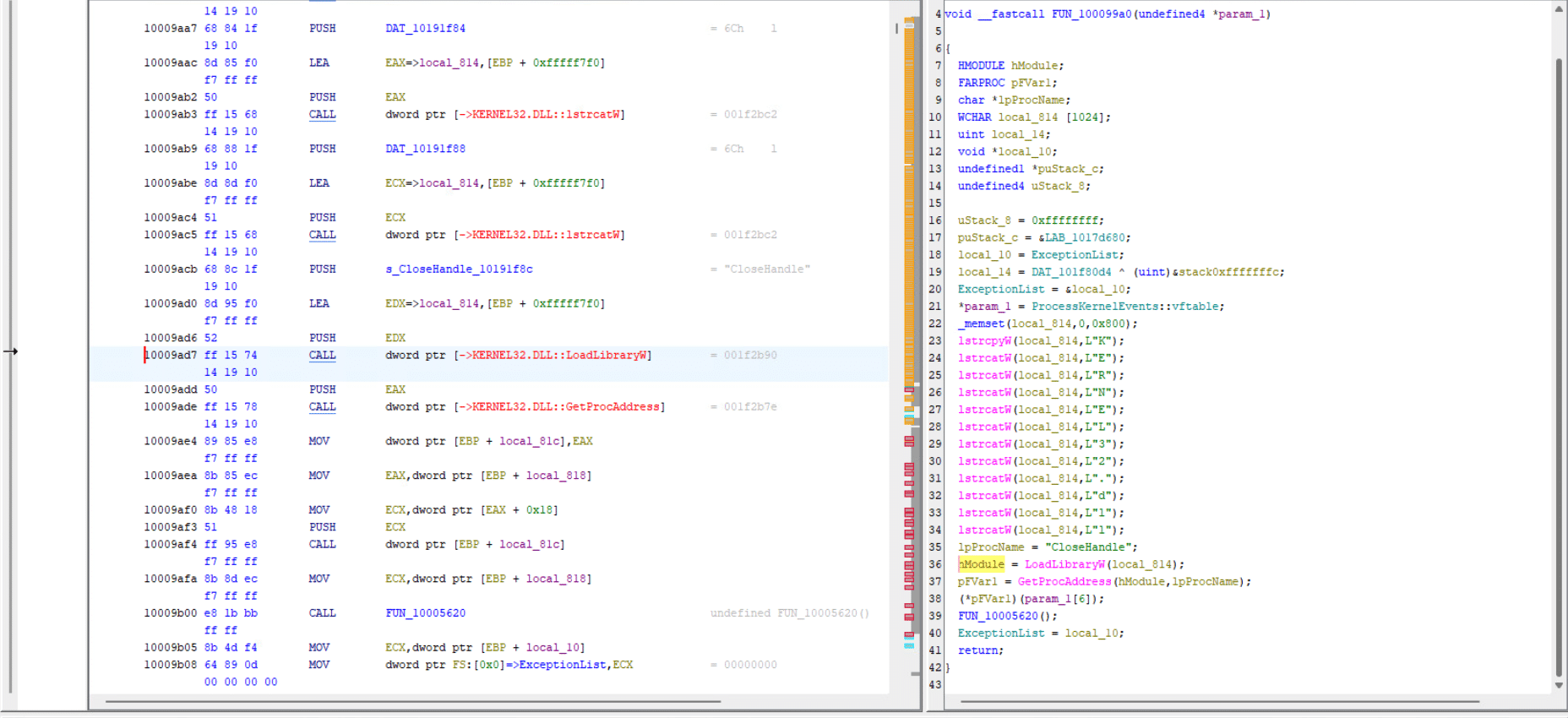Click ExceptionList operand at 10009b08

563,666
